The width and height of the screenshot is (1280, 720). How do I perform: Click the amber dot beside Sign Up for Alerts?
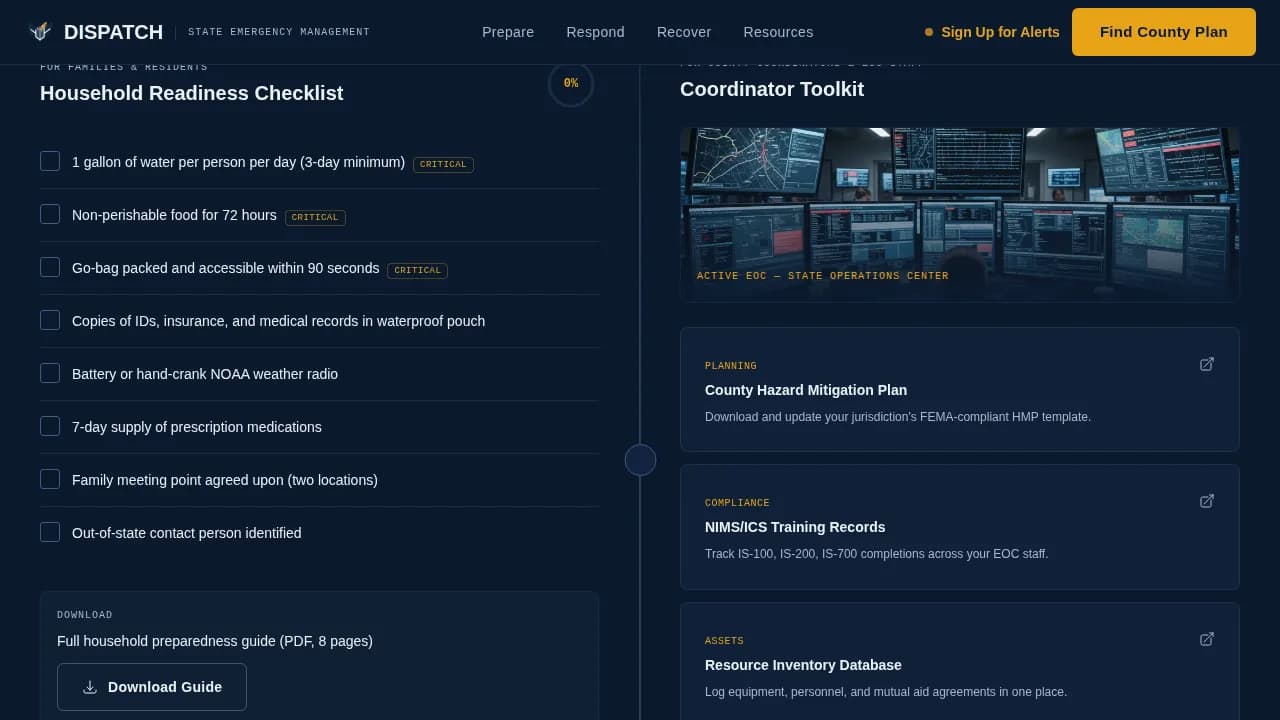tap(929, 32)
